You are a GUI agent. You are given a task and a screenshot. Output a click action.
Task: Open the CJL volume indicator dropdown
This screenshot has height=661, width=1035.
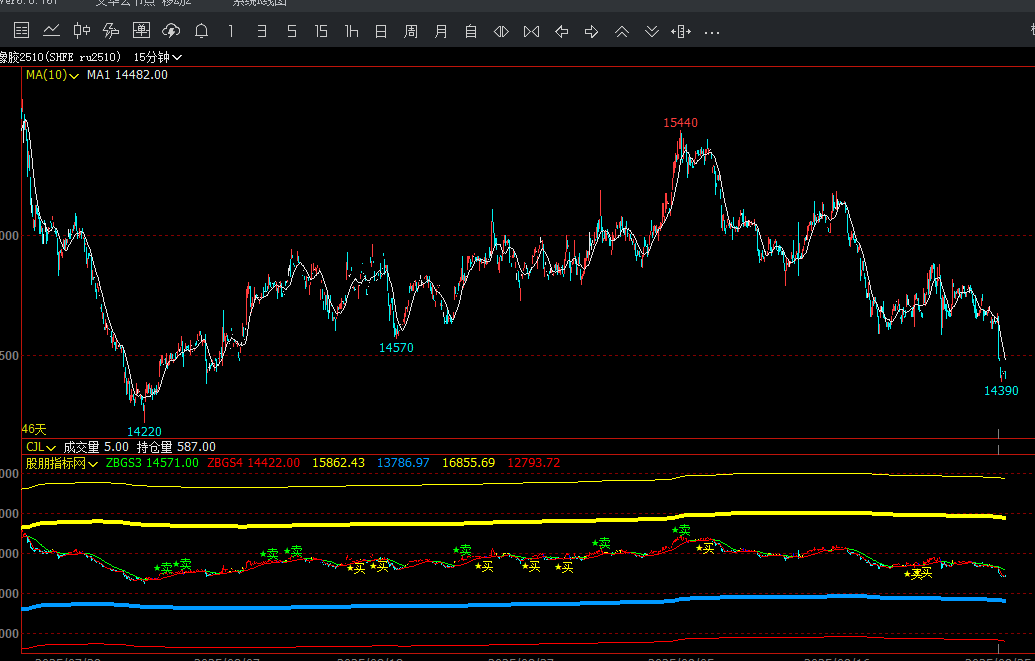click(40, 447)
